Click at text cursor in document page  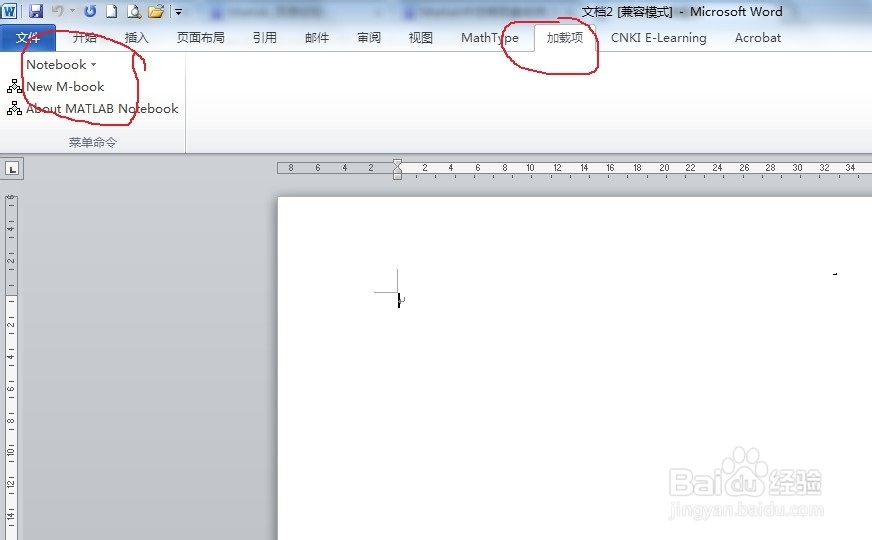399,300
